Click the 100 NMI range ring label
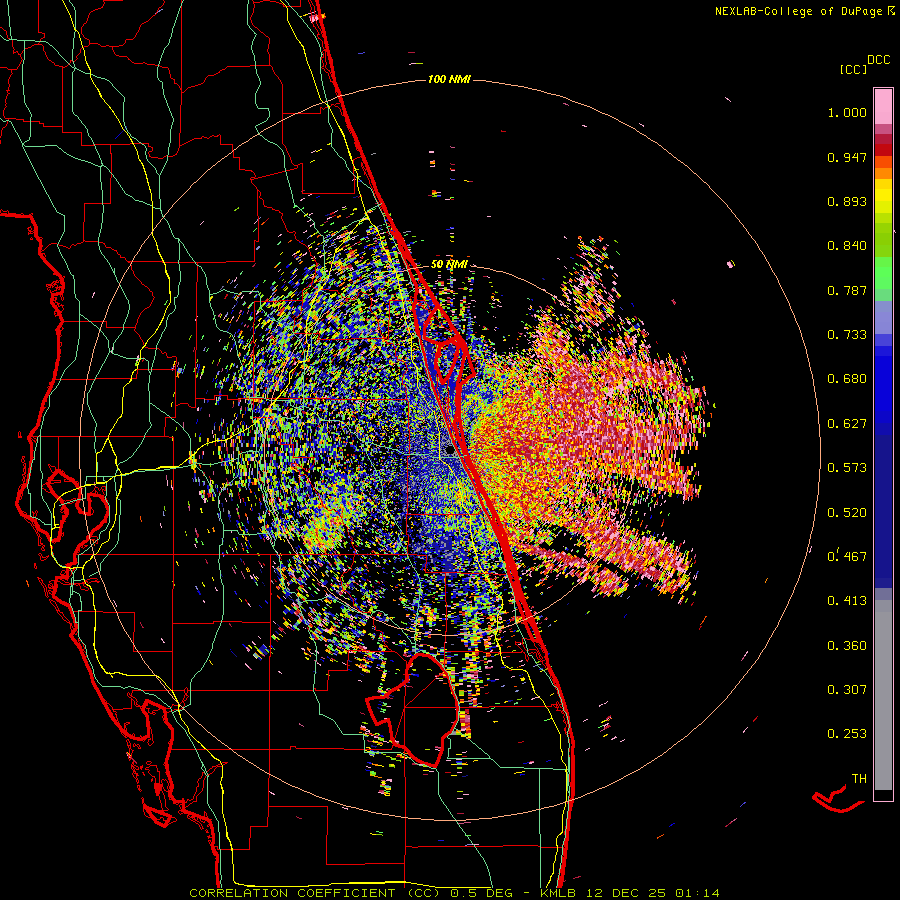This screenshot has width=900, height=900. point(449,79)
